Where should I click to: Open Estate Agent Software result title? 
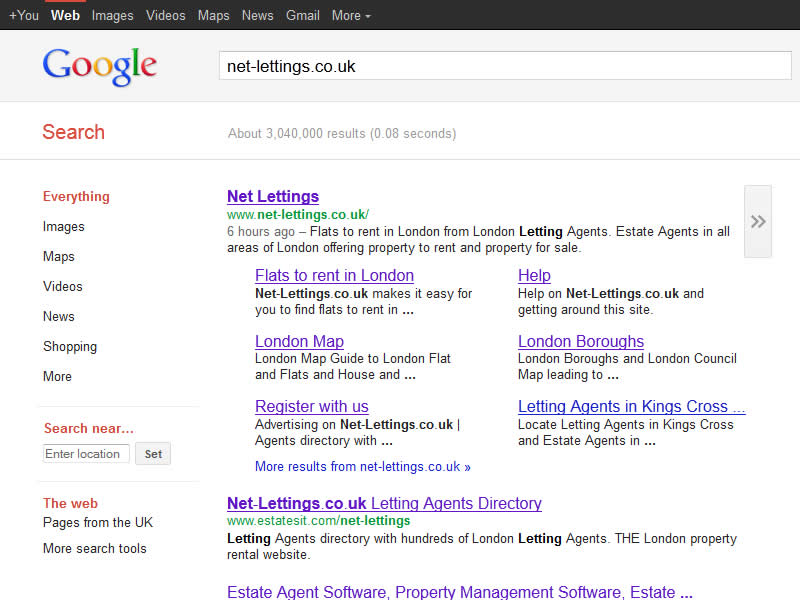(460, 592)
